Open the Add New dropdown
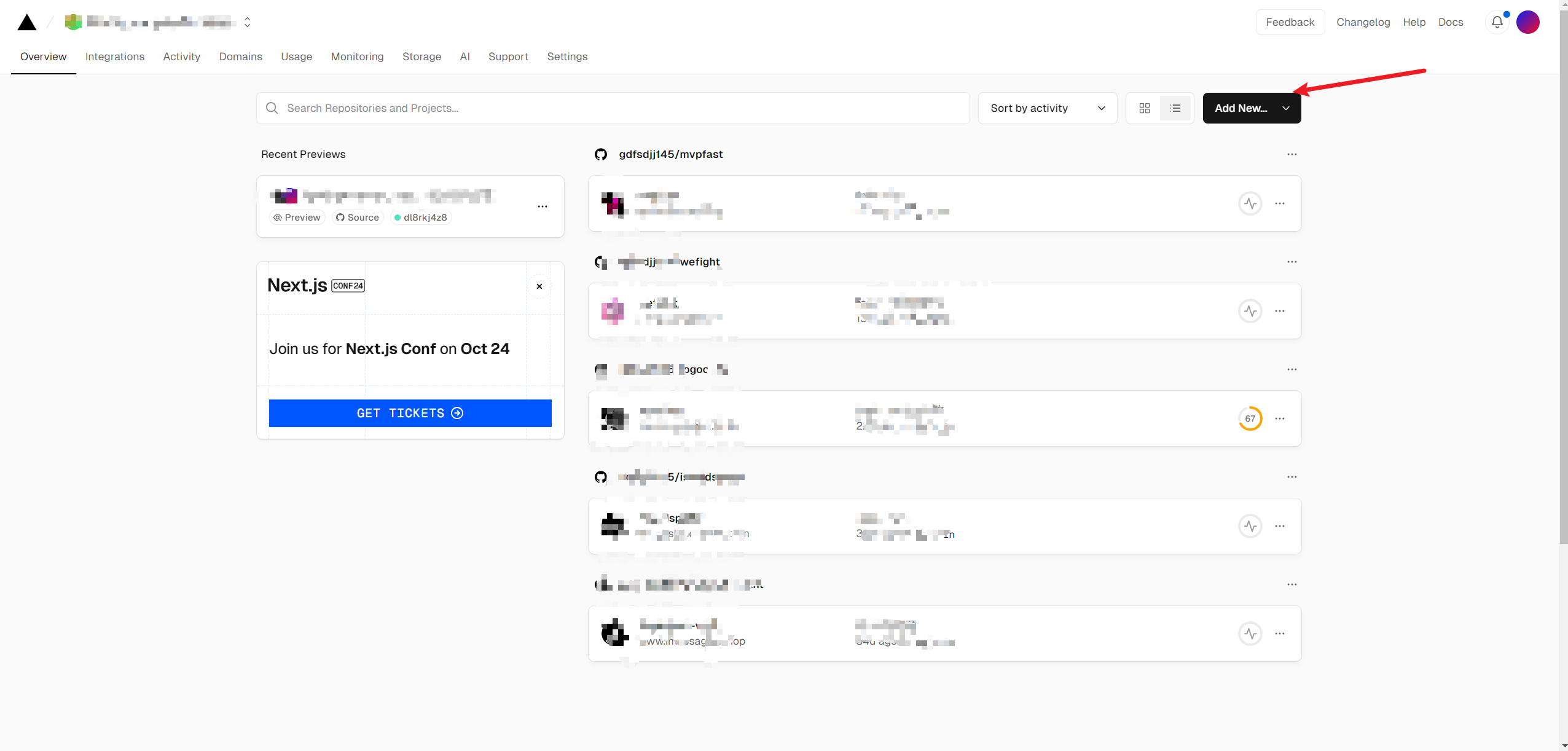Image resolution: width=1568 pixels, height=751 pixels. point(1251,108)
